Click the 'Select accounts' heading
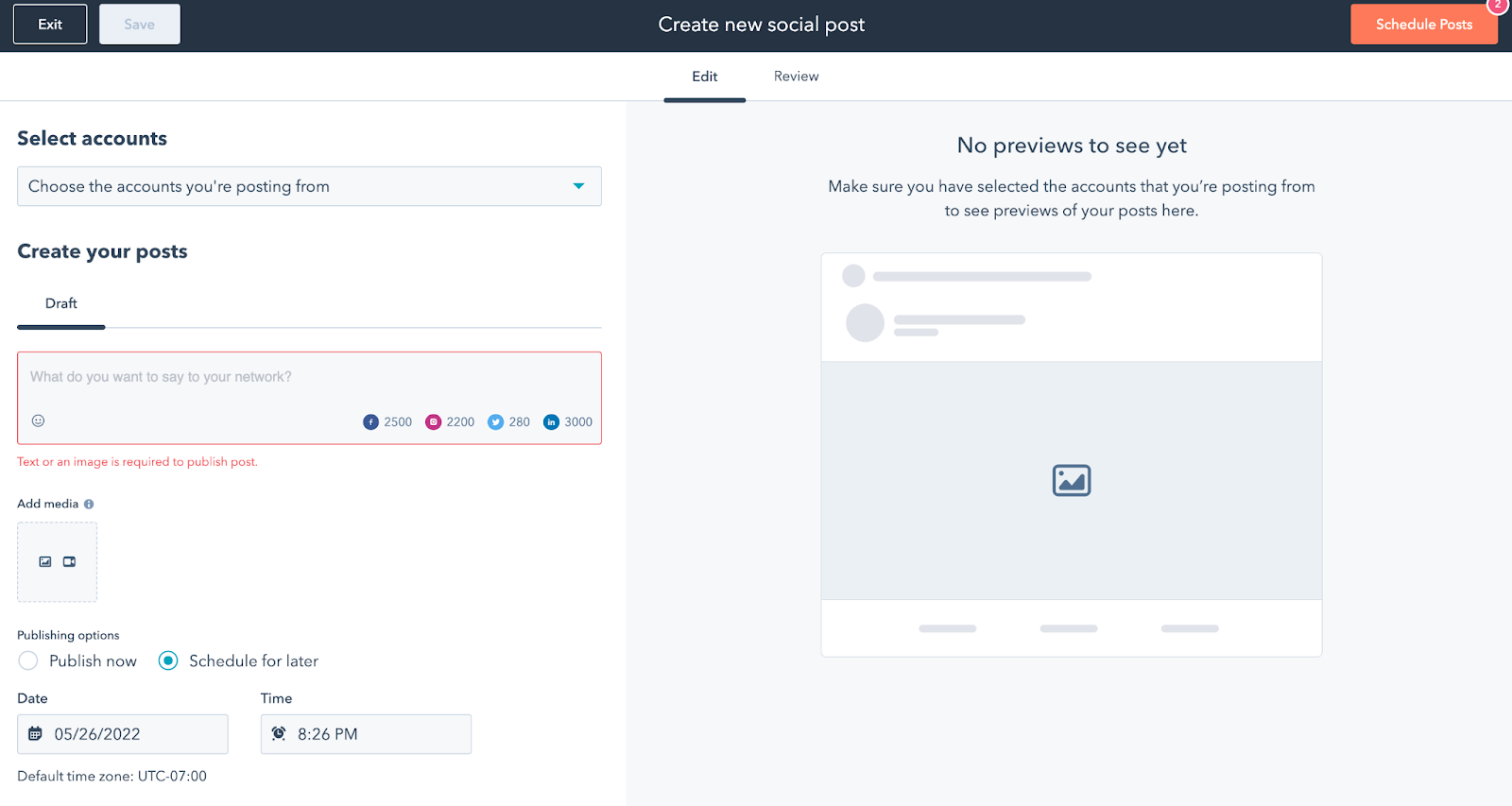The width and height of the screenshot is (1512, 806). [92, 138]
